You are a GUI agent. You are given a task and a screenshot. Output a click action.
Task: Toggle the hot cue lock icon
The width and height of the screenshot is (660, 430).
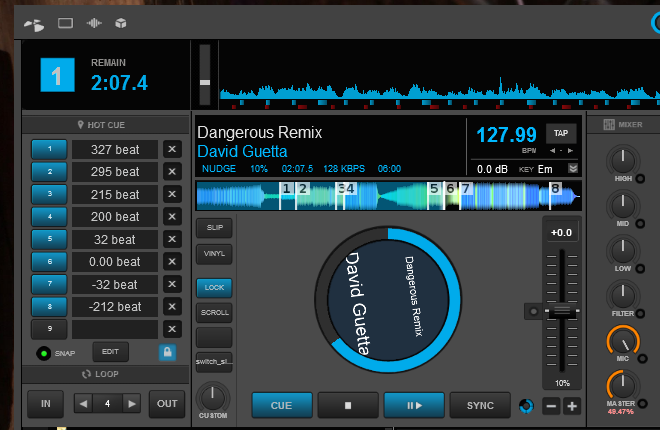[x=167, y=352]
